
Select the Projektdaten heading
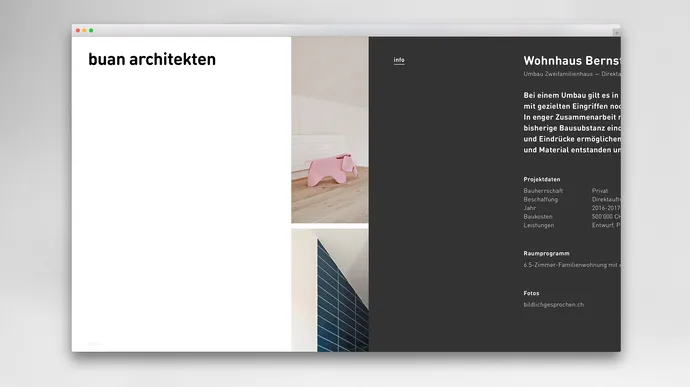542,180
